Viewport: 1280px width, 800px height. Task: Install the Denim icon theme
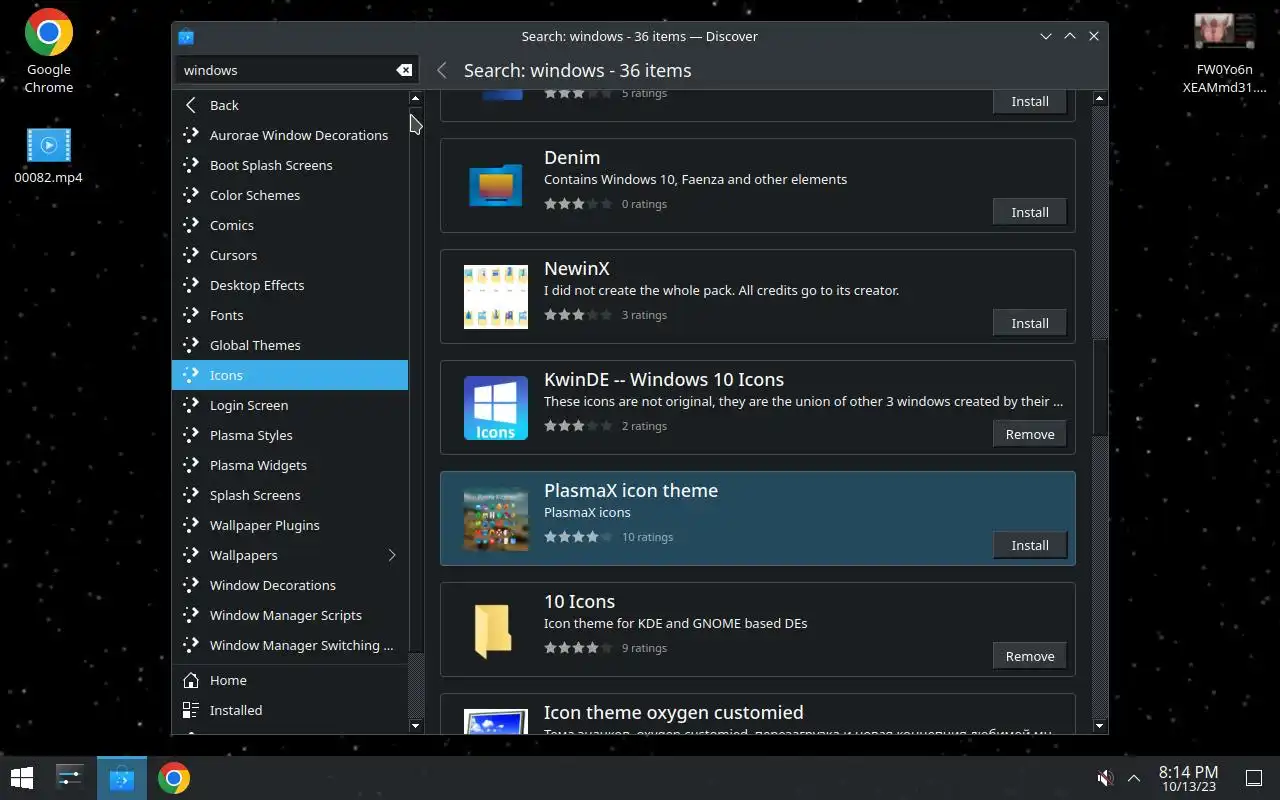pyautogui.click(x=1030, y=212)
